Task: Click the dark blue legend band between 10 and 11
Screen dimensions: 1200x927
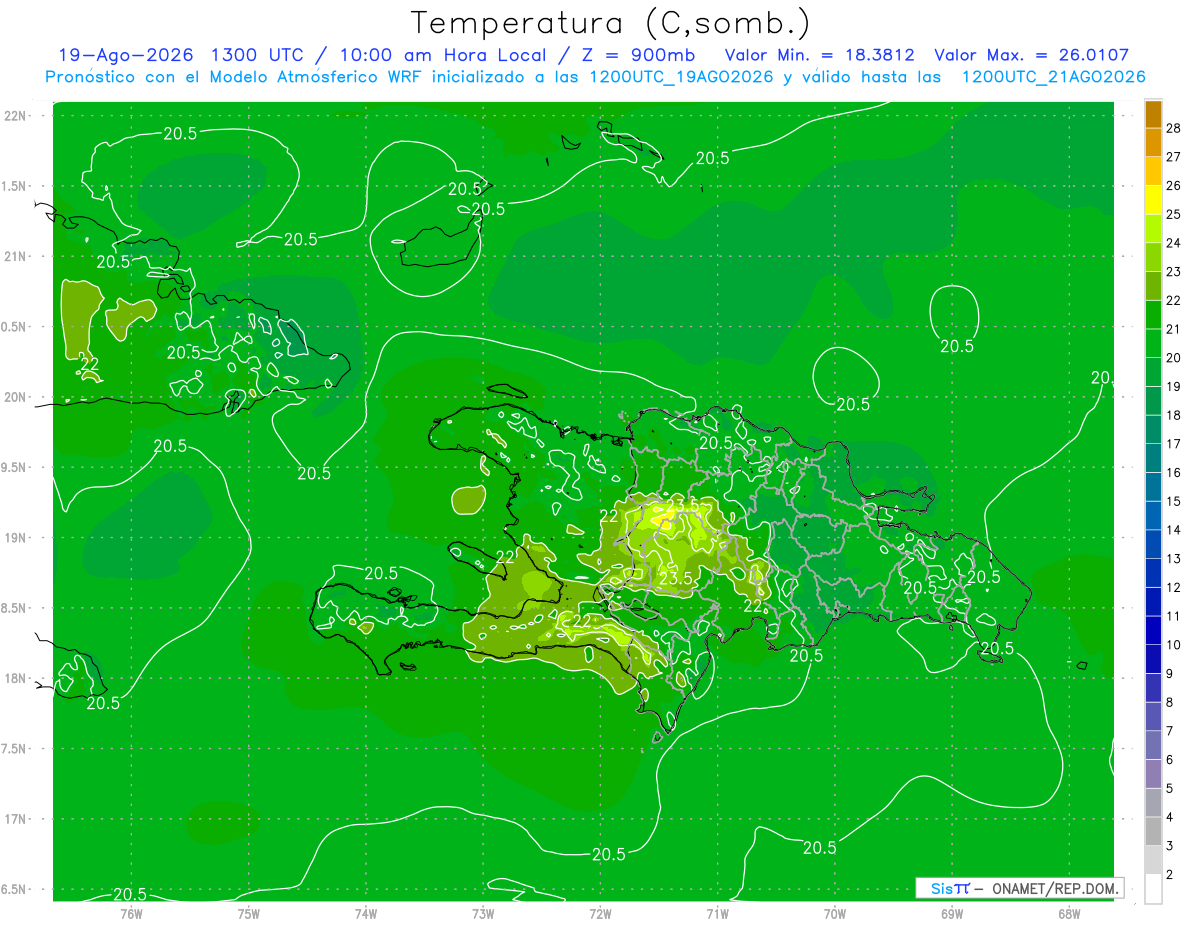Action: coord(1153,631)
